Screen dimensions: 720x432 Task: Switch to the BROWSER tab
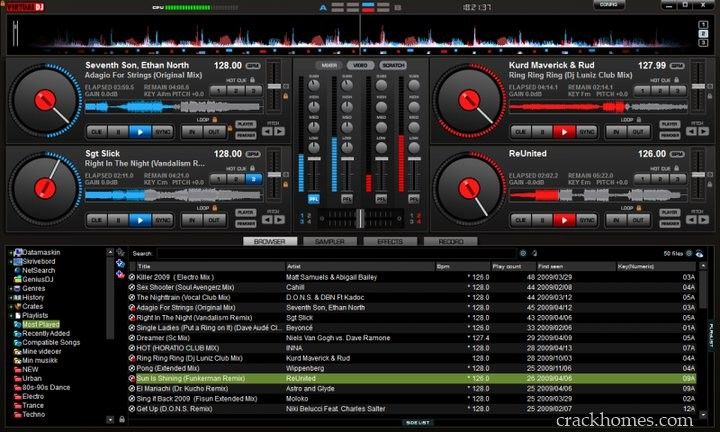270,241
